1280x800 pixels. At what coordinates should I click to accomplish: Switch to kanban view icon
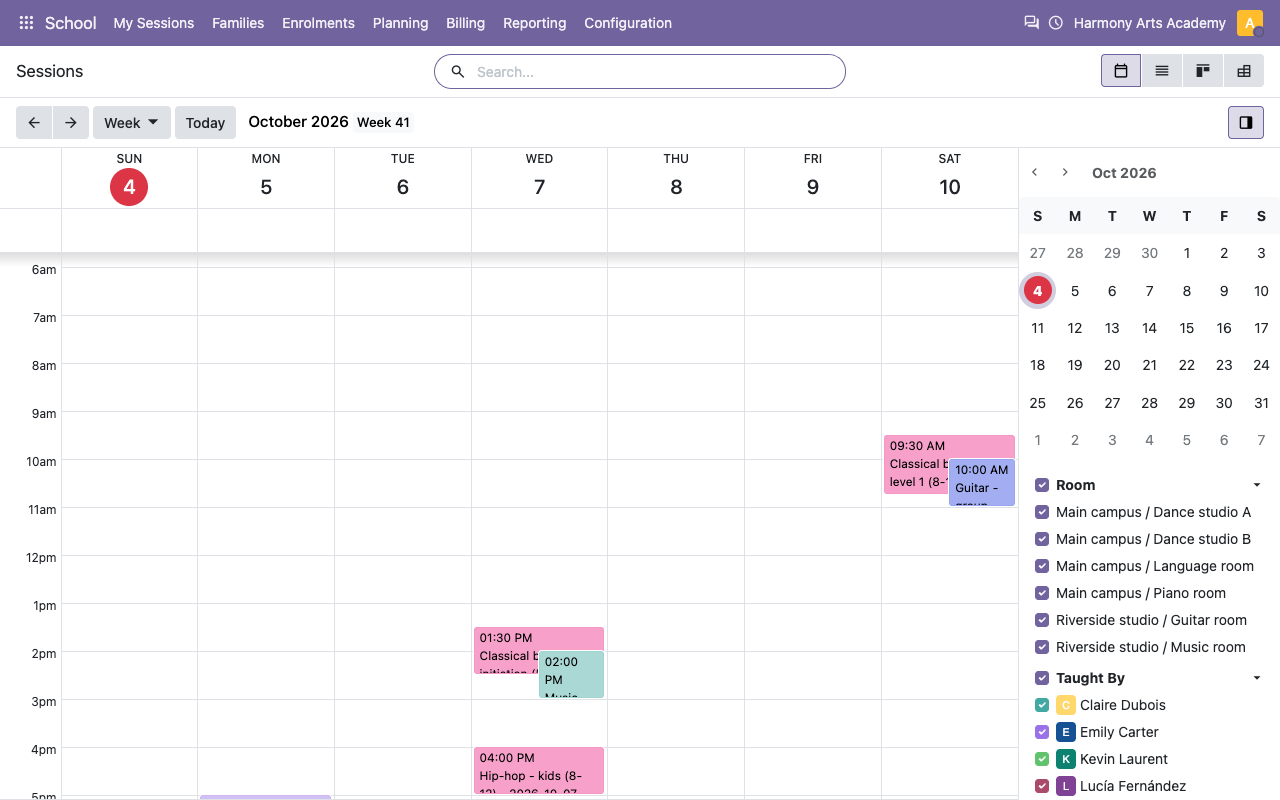(x=1203, y=71)
